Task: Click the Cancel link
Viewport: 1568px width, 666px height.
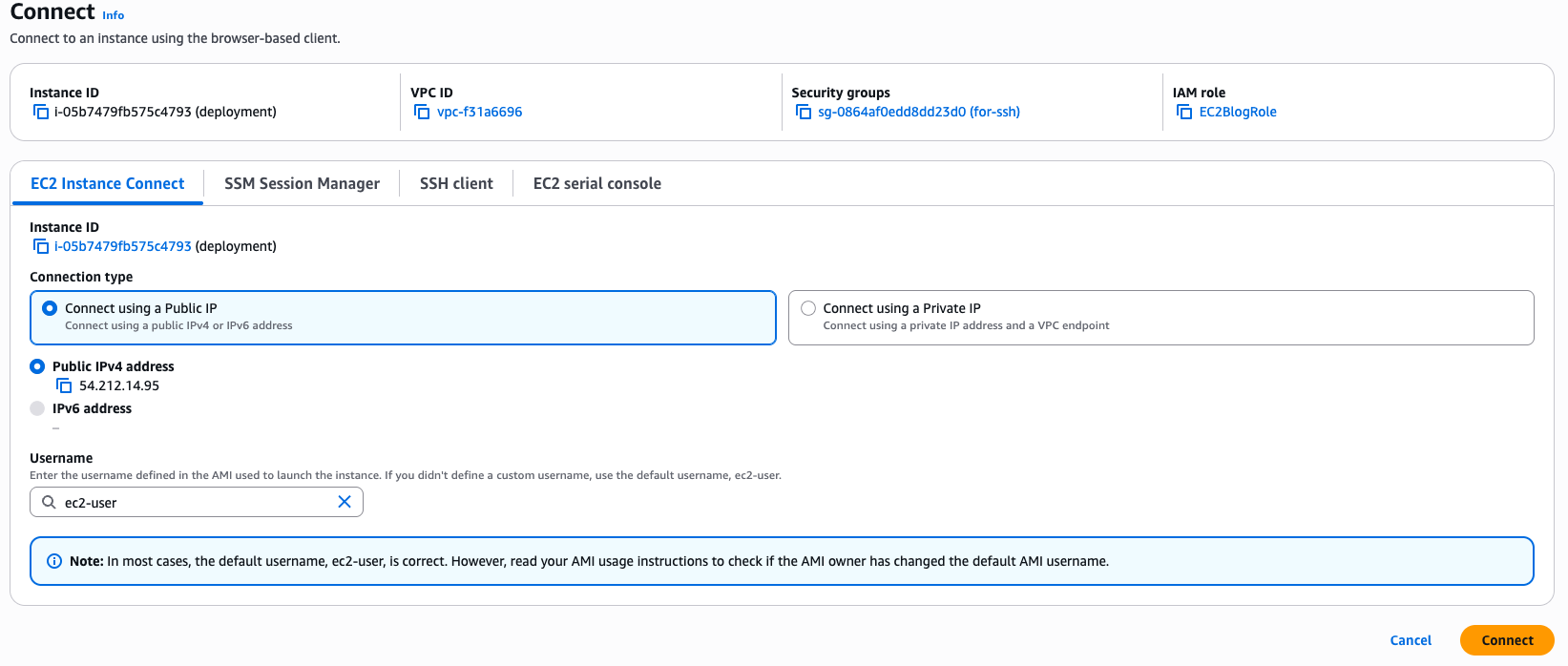Action: (x=1411, y=640)
